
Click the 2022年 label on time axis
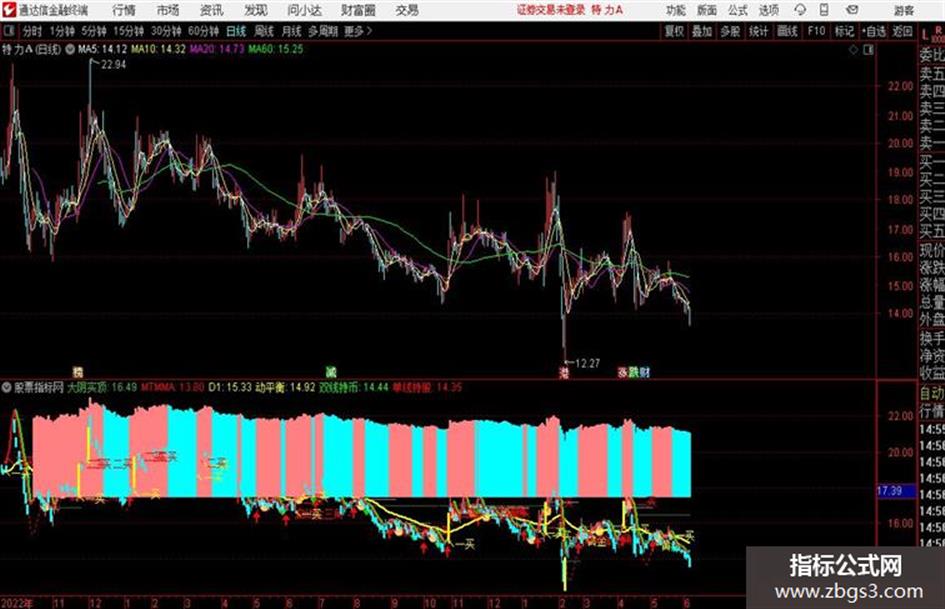click(17, 603)
